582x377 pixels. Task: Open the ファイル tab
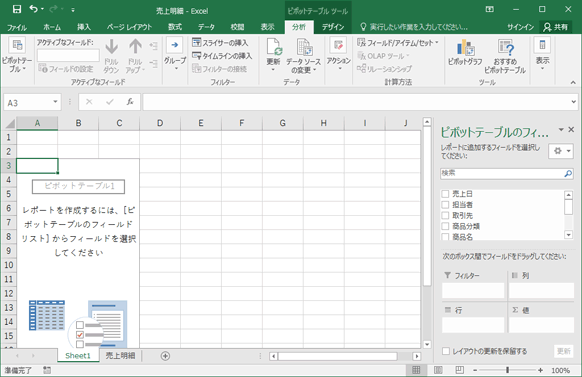click(17, 27)
